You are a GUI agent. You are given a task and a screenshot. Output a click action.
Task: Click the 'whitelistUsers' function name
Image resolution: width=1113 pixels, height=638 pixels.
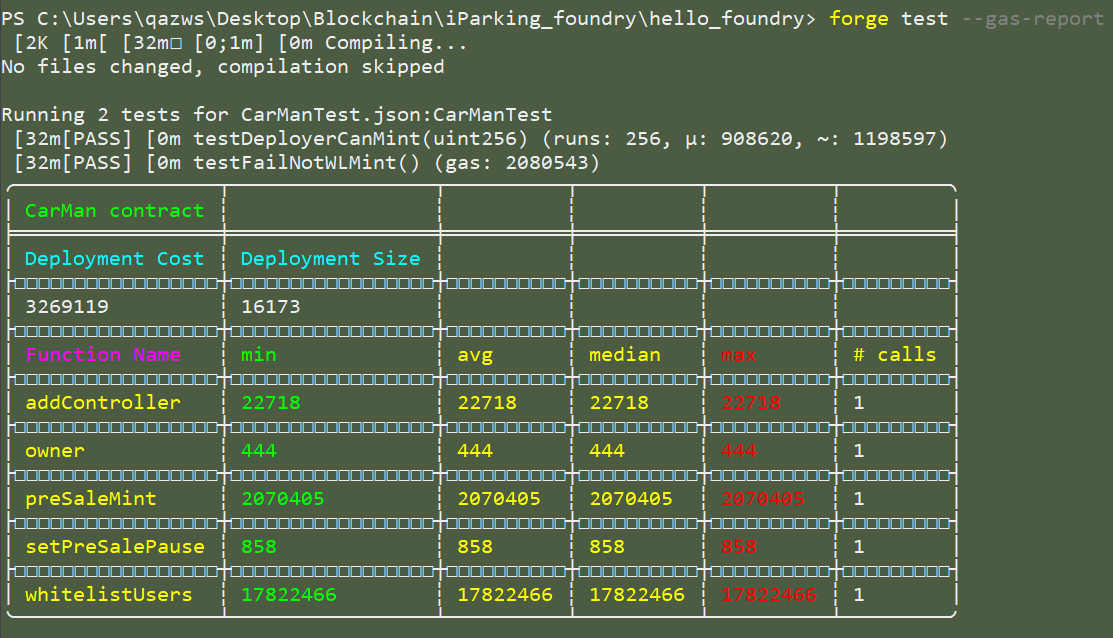109,594
